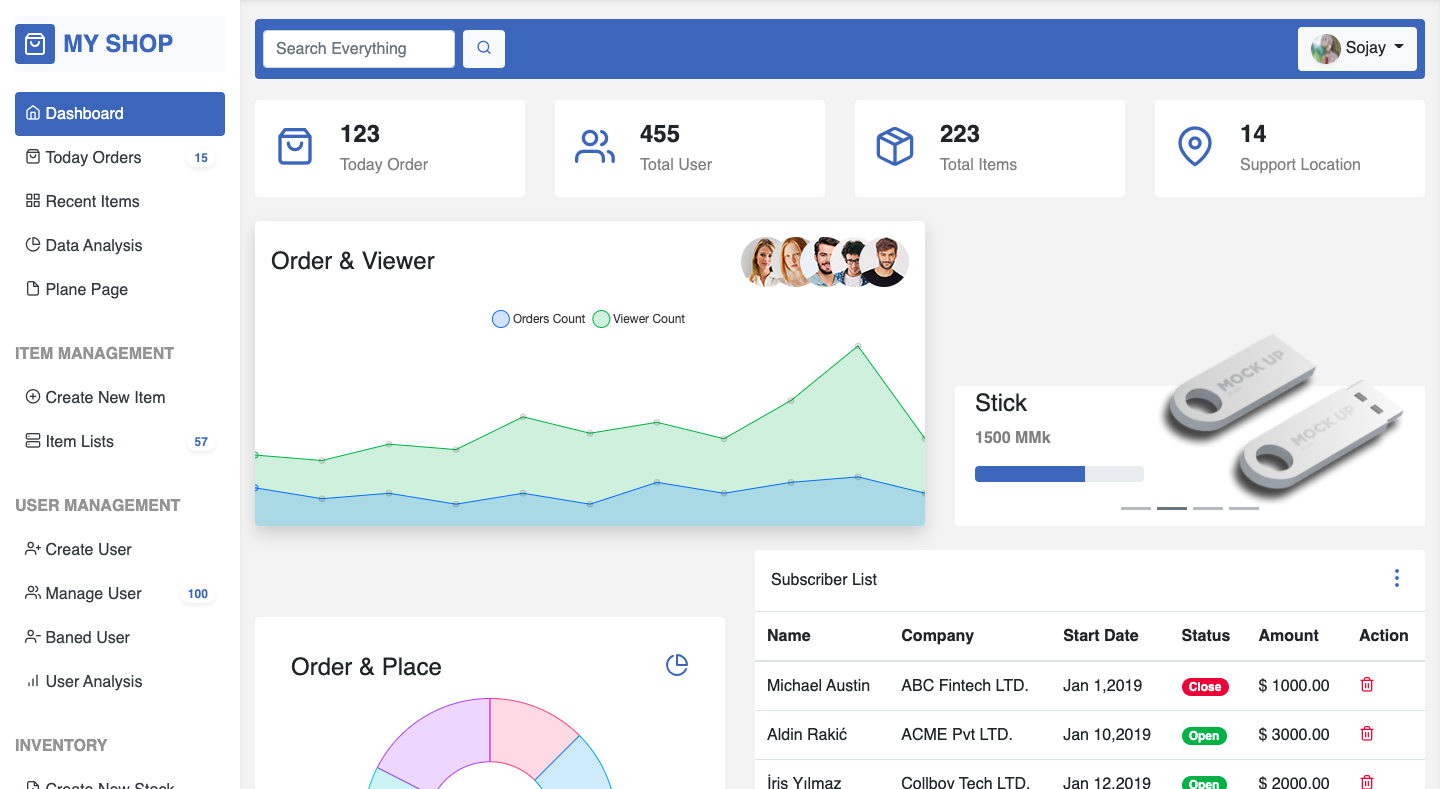Click the Support Location pin icon
This screenshot has width=1440, height=789.
pos(1195,147)
